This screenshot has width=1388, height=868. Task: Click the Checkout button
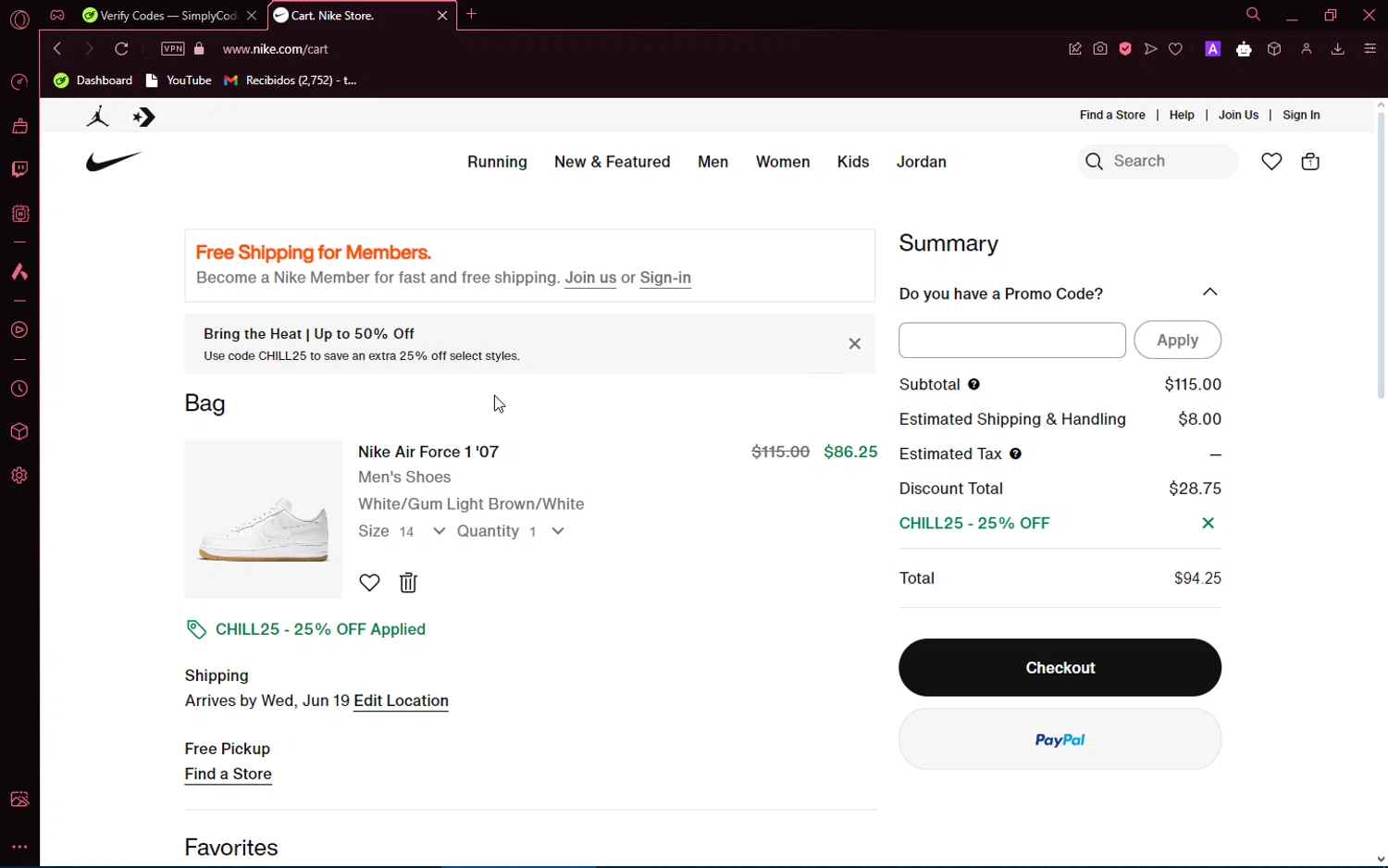pos(1060,667)
